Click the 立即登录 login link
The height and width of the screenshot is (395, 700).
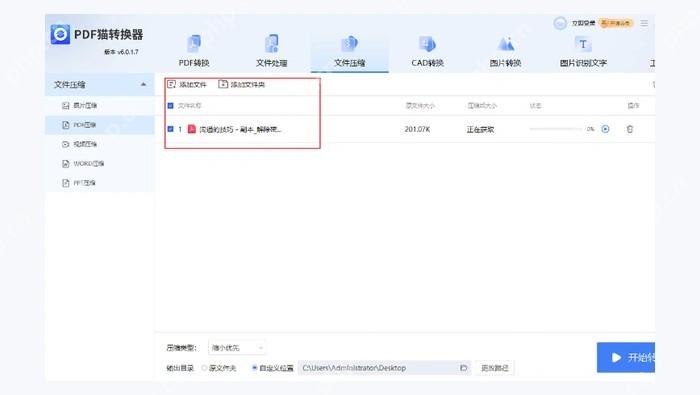[x=583, y=23]
